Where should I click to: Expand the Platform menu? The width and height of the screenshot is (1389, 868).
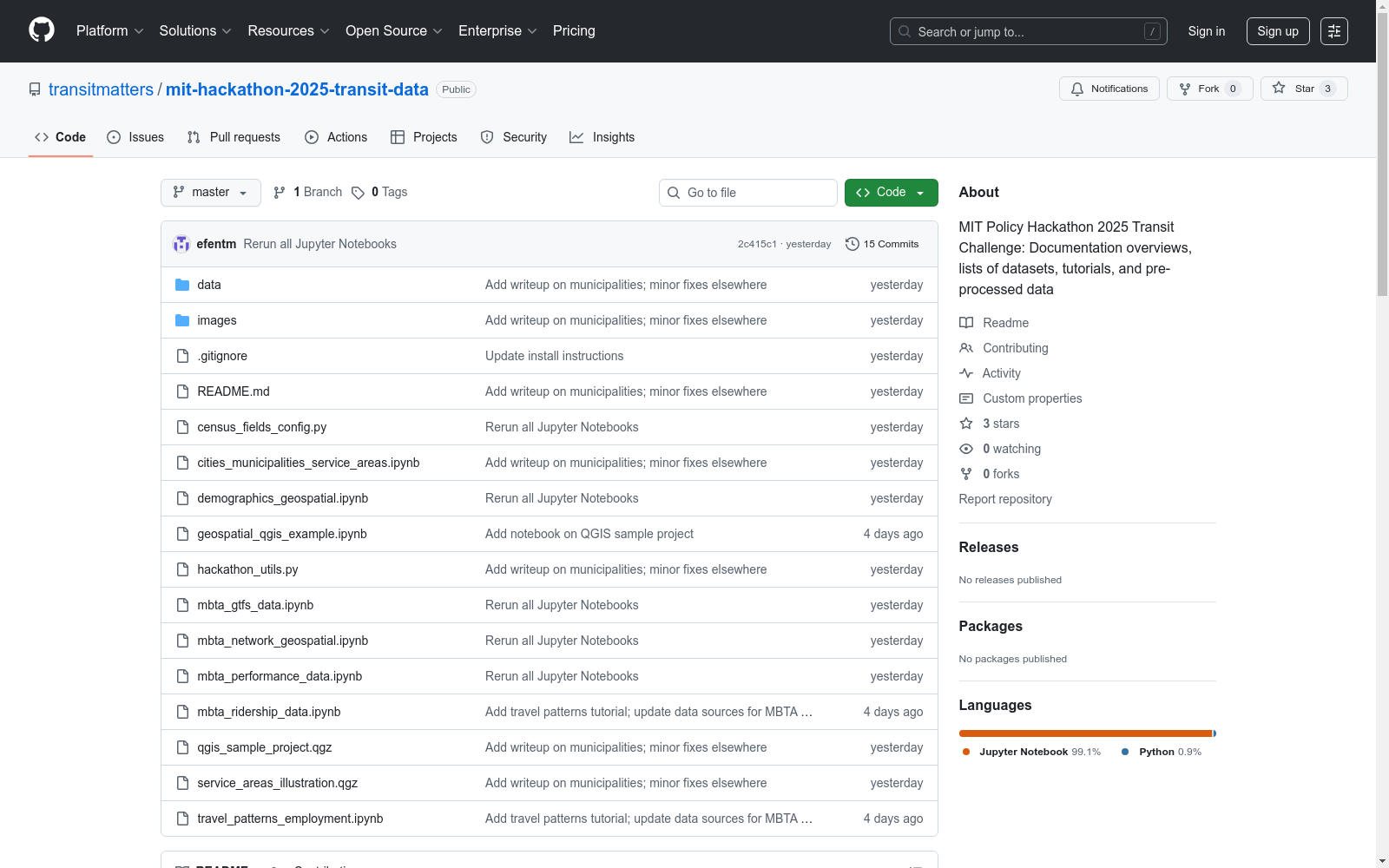109,31
